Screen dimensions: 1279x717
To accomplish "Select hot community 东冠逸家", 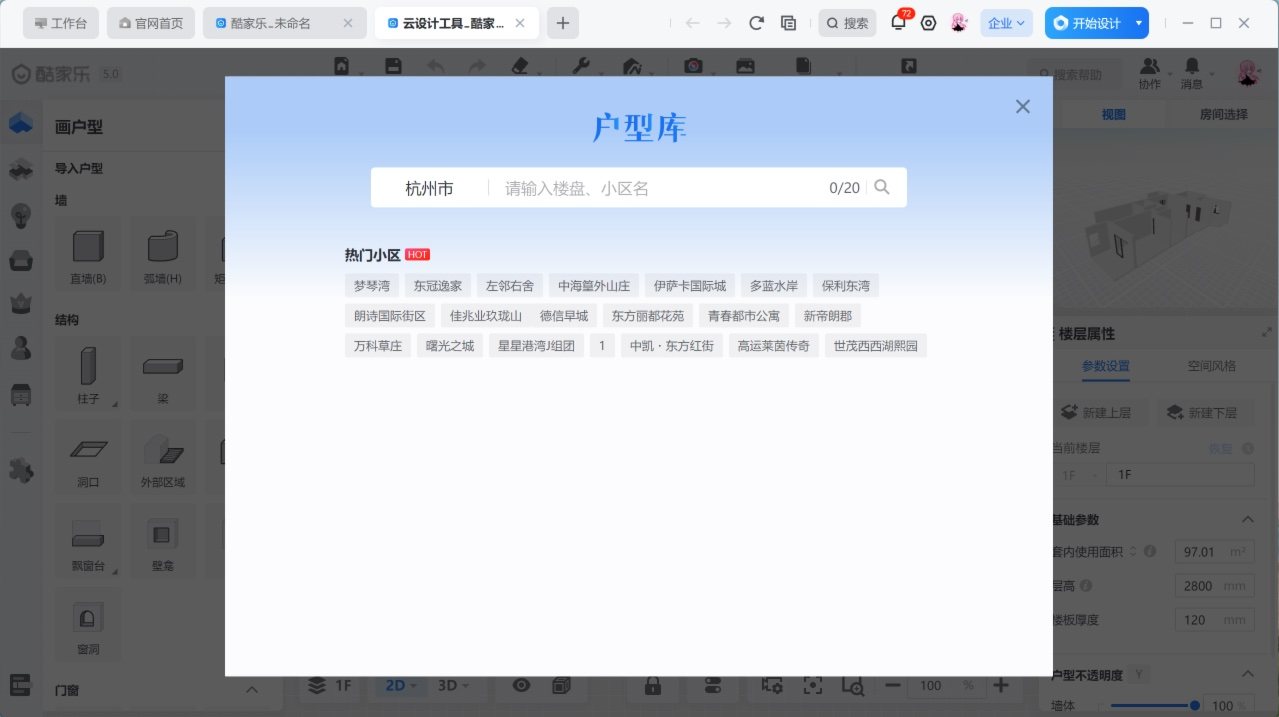I will [438, 286].
